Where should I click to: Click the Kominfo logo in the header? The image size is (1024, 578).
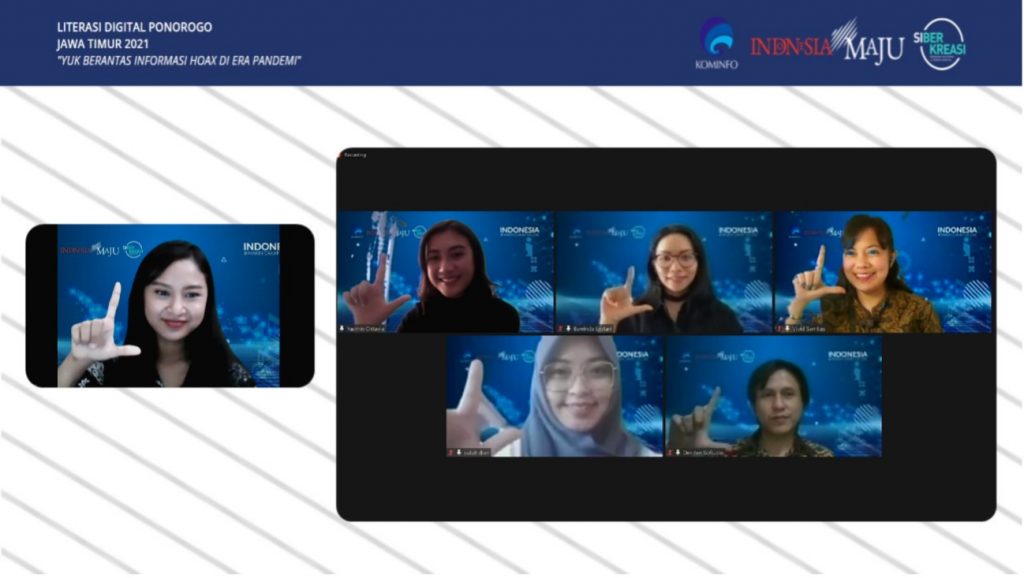click(x=715, y=44)
